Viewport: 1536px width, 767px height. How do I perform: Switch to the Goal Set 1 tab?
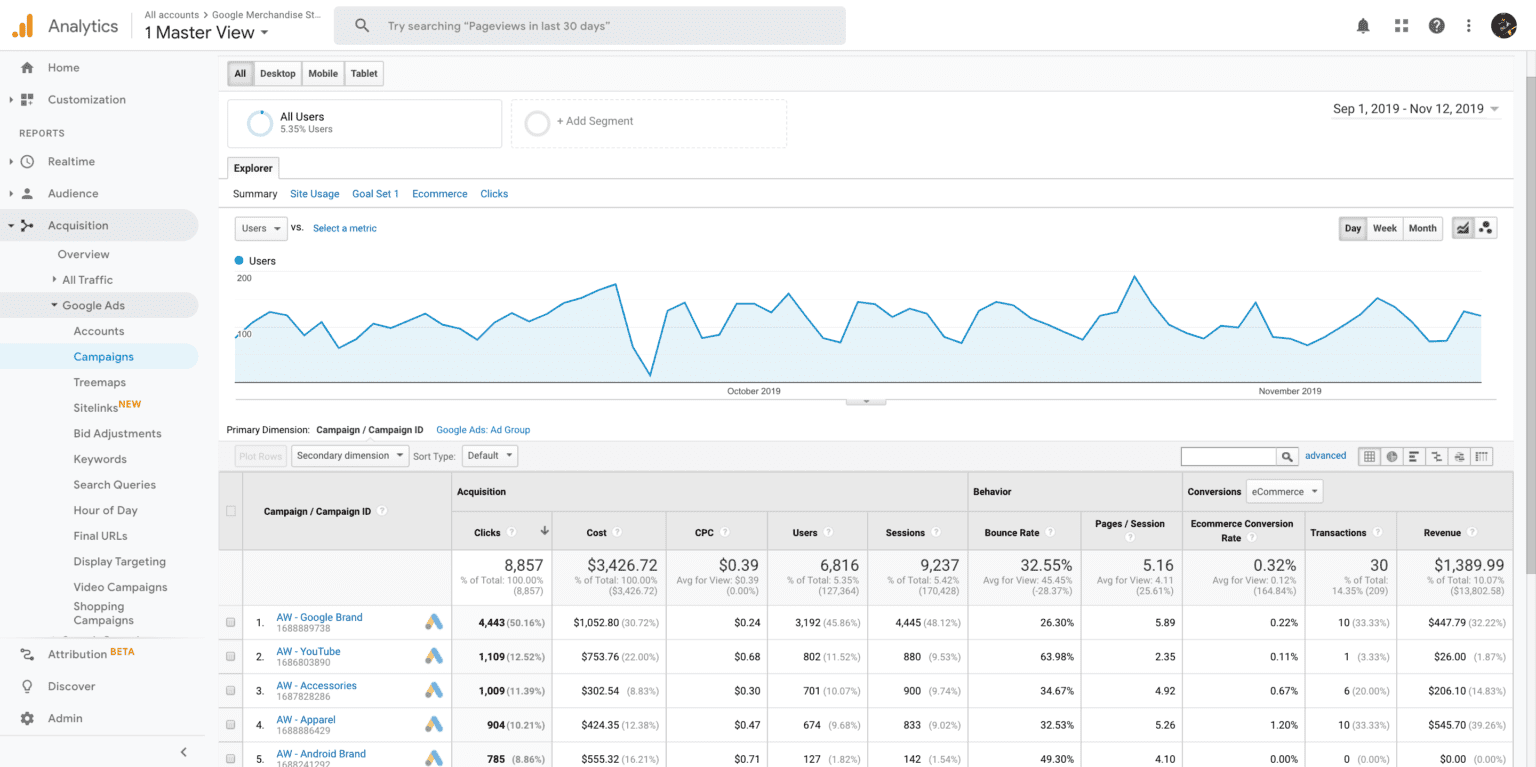[x=376, y=194]
